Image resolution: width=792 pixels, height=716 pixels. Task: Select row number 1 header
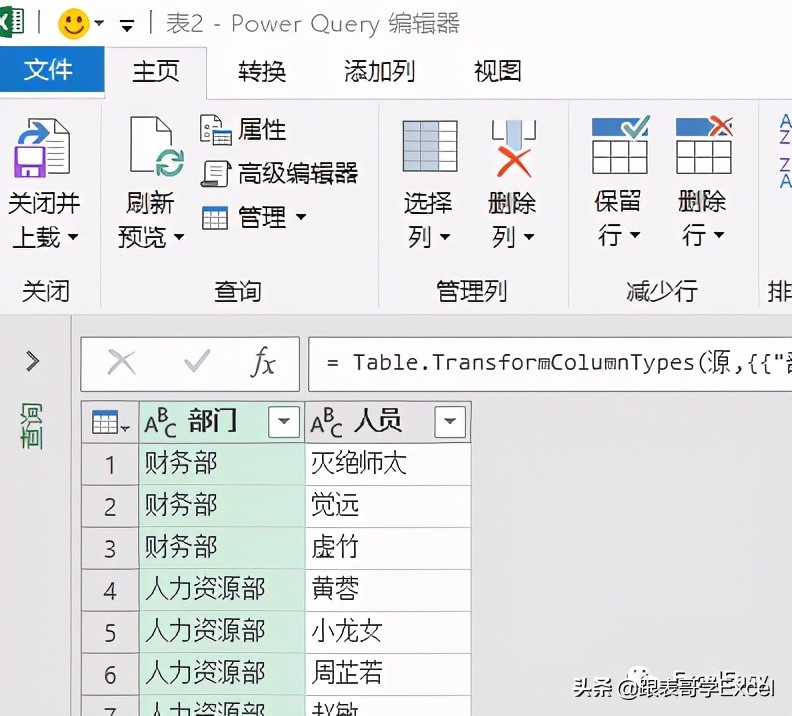tap(110, 465)
